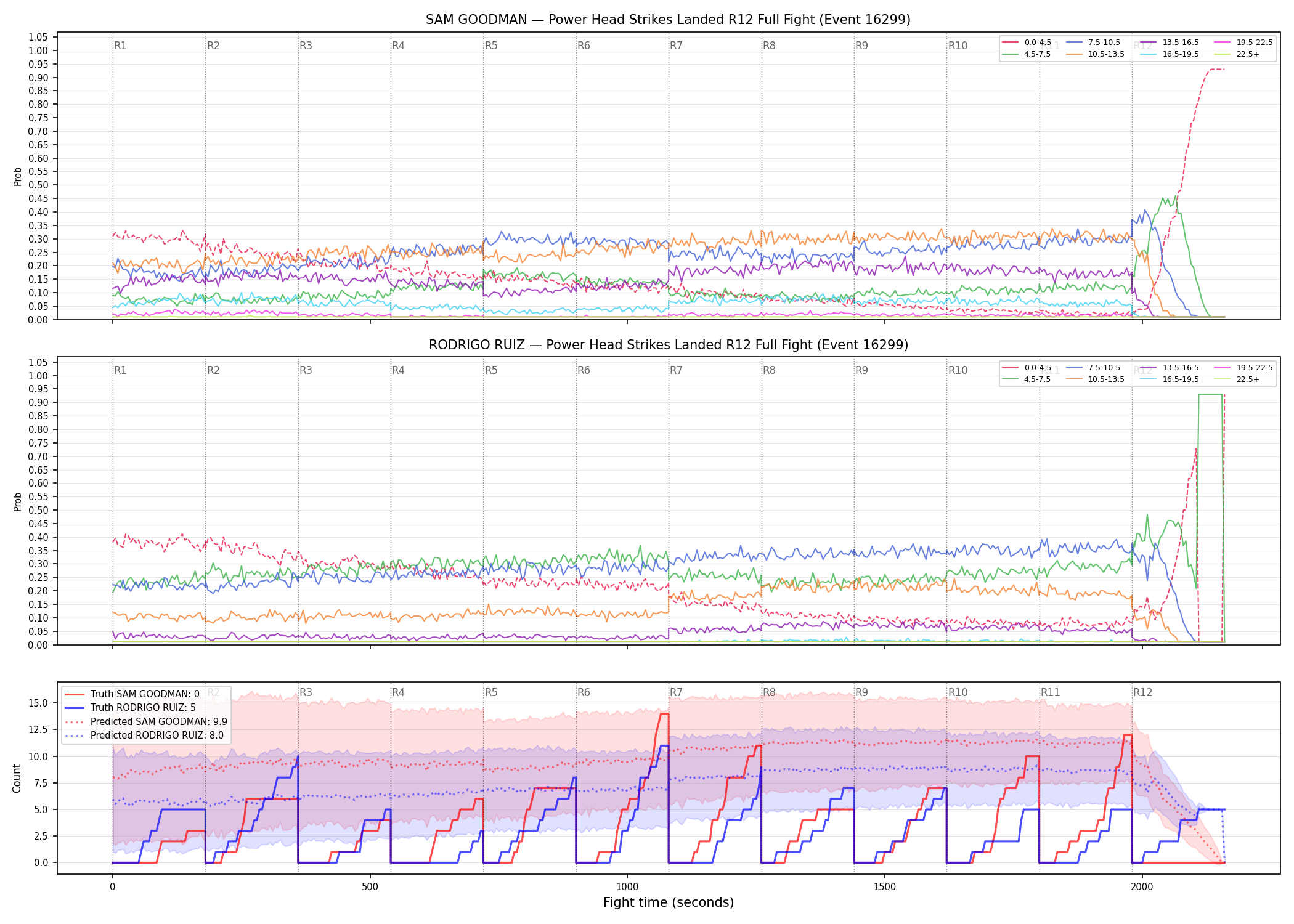The image size is (1294, 924).
Task: Click the Predicted SAM GOODMAN legend entry
Action: click(x=146, y=721)
